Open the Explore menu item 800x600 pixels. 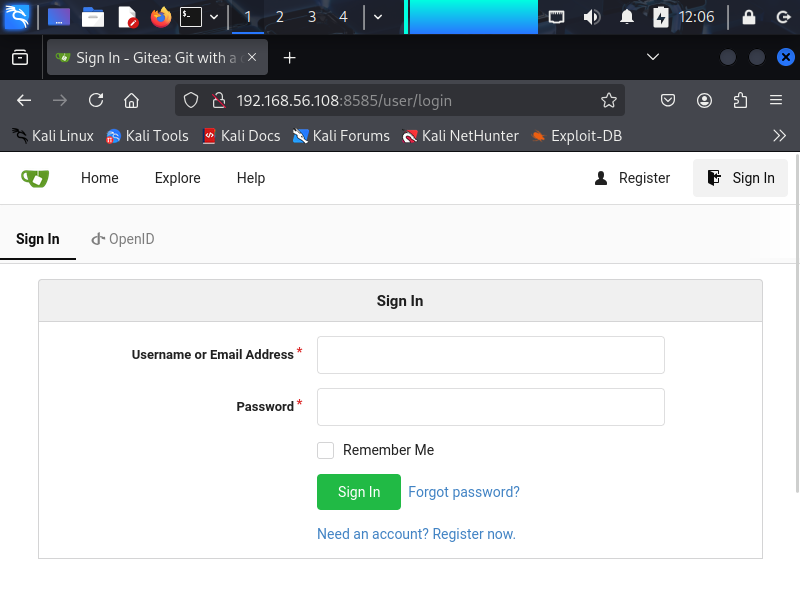tap(177, 178)
